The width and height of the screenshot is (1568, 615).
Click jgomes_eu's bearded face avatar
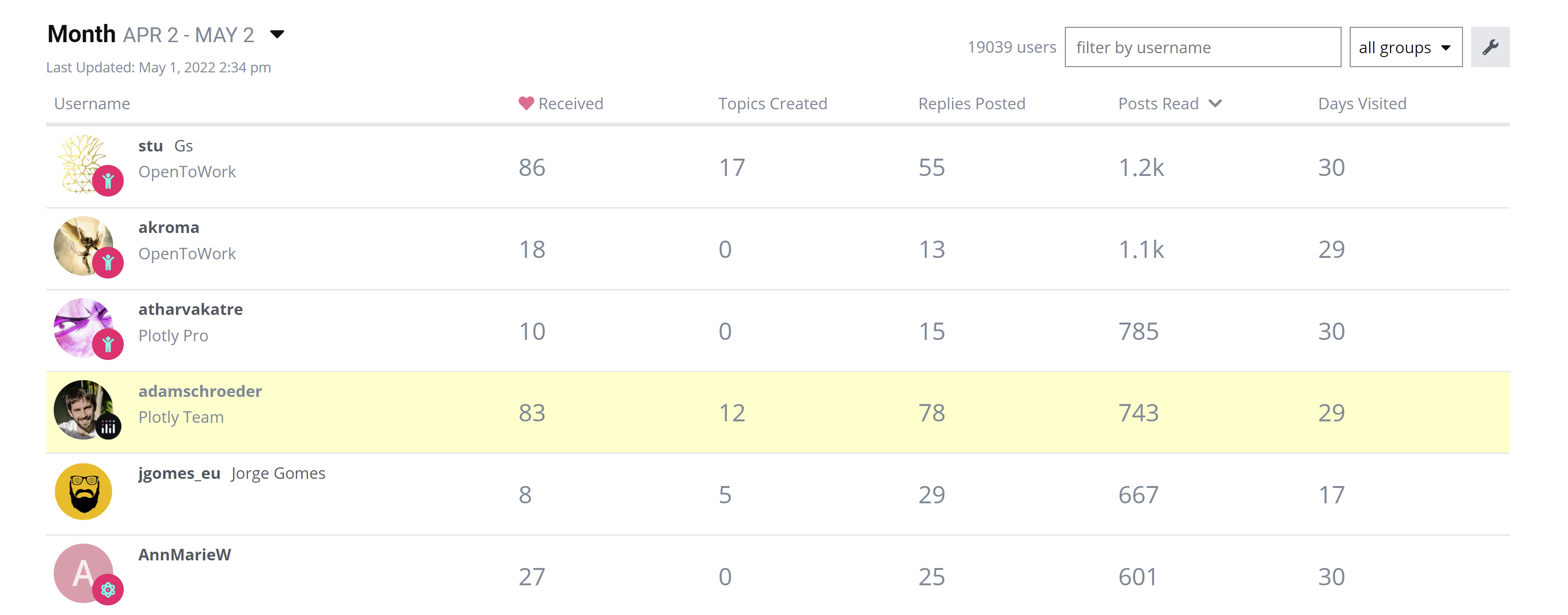click(x=83, y=491)
